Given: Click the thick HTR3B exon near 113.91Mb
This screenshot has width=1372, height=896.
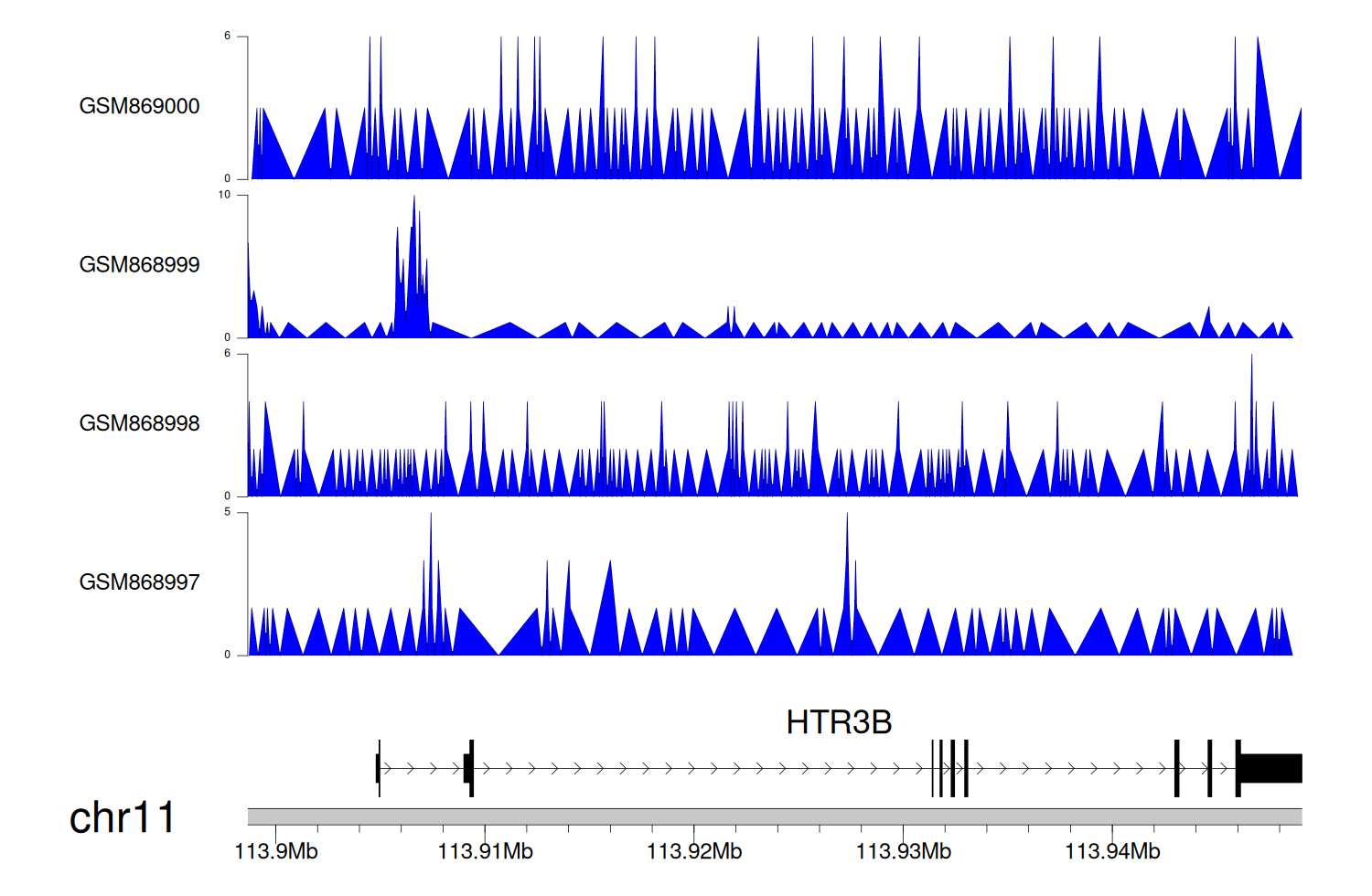Looking at the screenshot, I should [x=469, y=768].
